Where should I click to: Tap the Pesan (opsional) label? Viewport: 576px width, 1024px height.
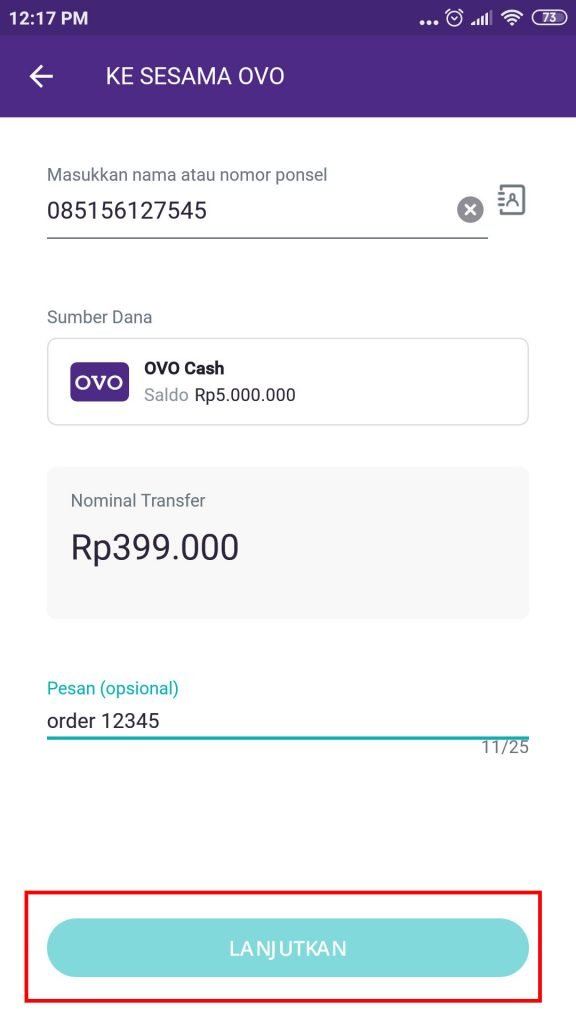[x=113, y=688]
